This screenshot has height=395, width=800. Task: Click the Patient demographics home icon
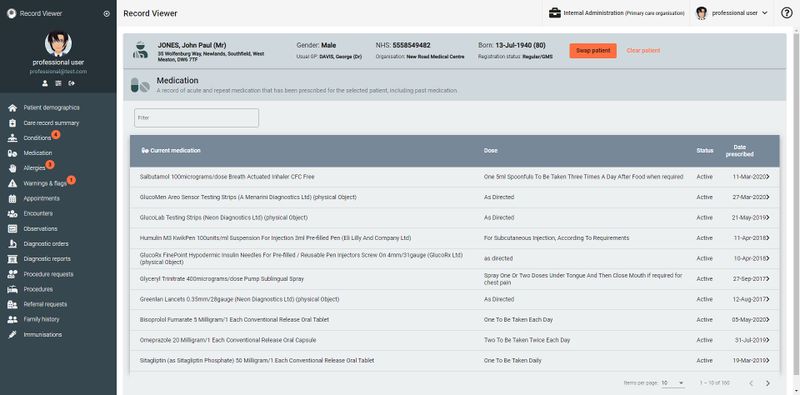click(13, 108)
